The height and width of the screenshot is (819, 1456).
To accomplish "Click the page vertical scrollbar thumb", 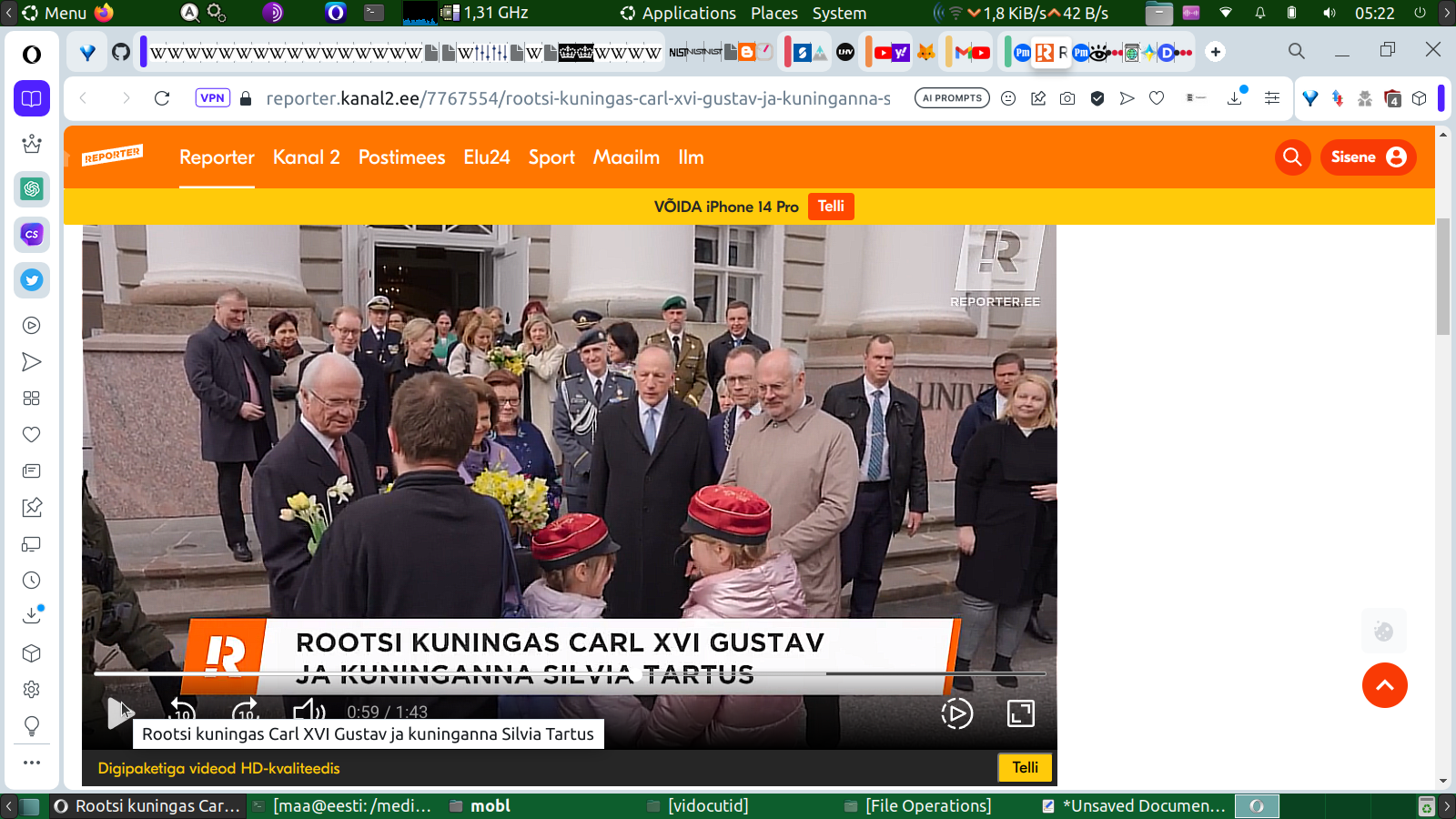I will [1443, 277].
